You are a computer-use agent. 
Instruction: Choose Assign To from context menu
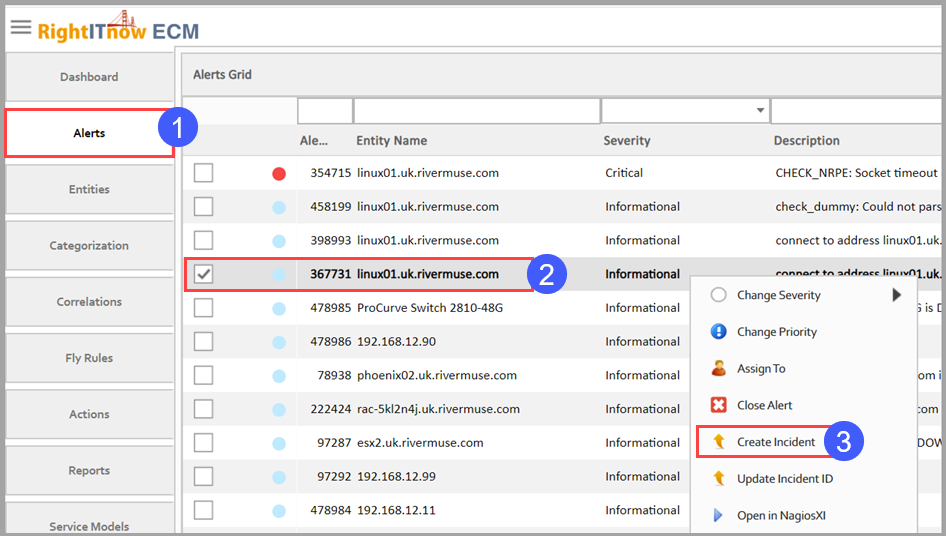pos(761,369)
